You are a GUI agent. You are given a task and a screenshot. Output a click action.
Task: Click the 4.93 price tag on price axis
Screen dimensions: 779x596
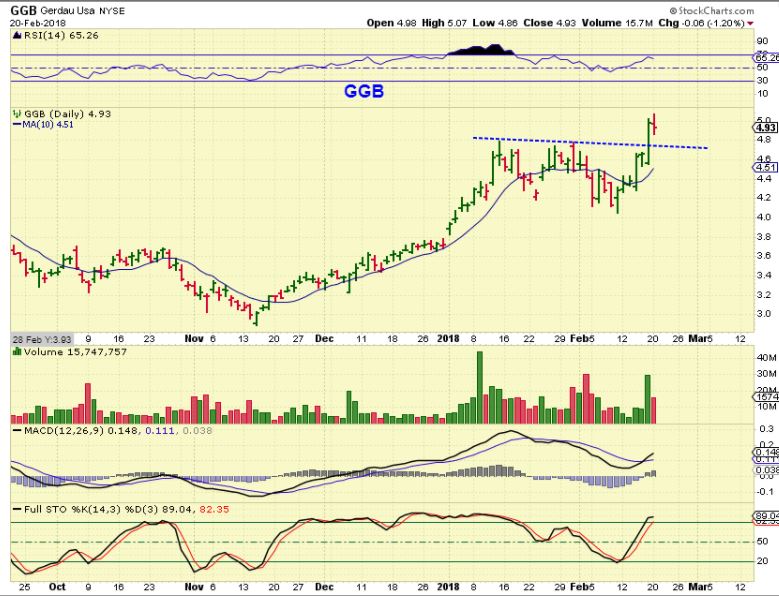(x=765, y=128)
